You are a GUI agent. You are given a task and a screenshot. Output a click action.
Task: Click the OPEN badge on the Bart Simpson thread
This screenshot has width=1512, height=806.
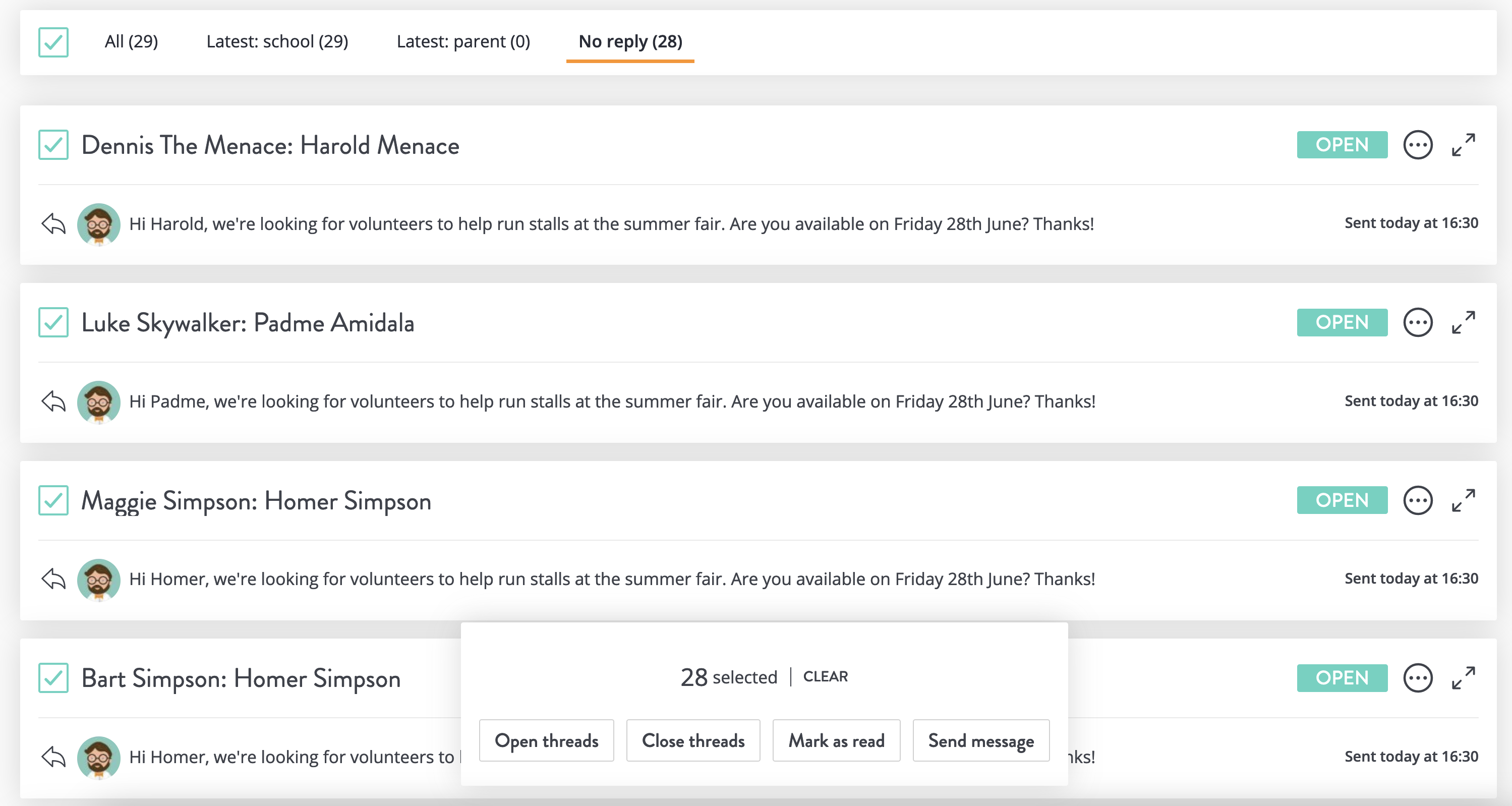[x=1342, y=678]
